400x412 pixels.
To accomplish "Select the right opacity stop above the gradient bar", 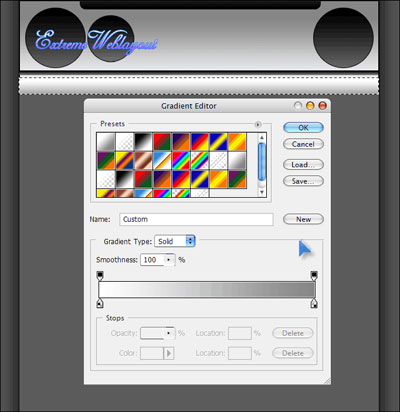I will (x=314, y=275).
